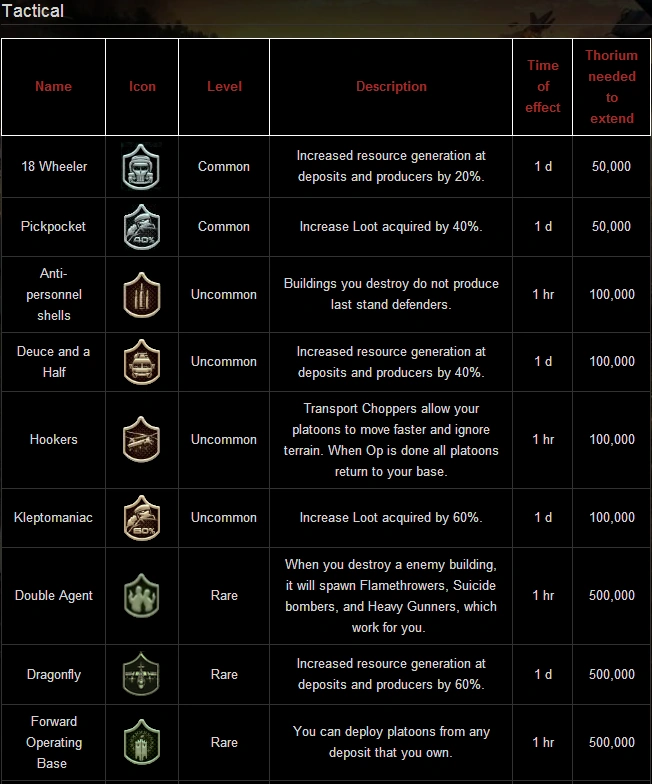Click the Double Agent name cell
The width and height of the screenshot is (652, 784).
pyautogui.click(x=54, y=596)
